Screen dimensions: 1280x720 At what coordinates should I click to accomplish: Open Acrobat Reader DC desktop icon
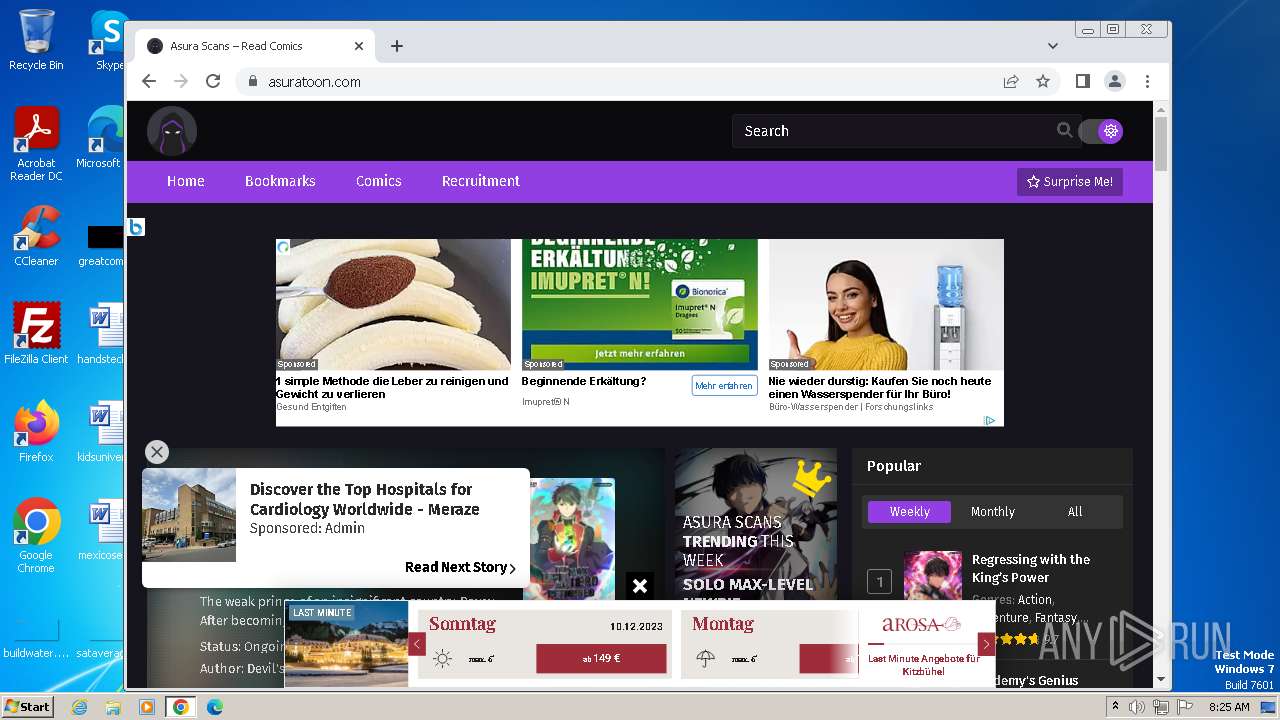tap(36, 145)
